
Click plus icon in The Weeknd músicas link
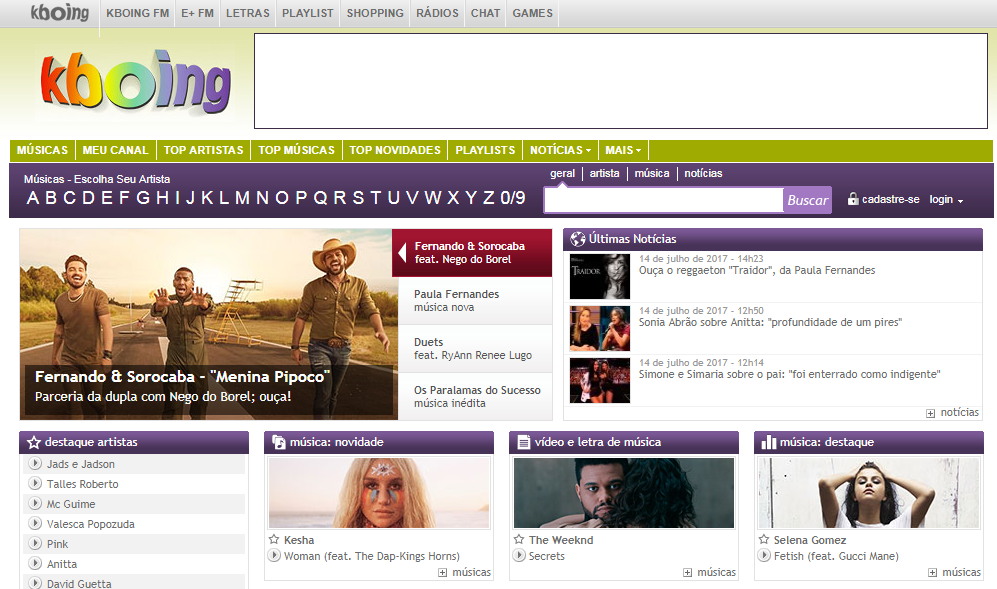(x=687, y=572)
